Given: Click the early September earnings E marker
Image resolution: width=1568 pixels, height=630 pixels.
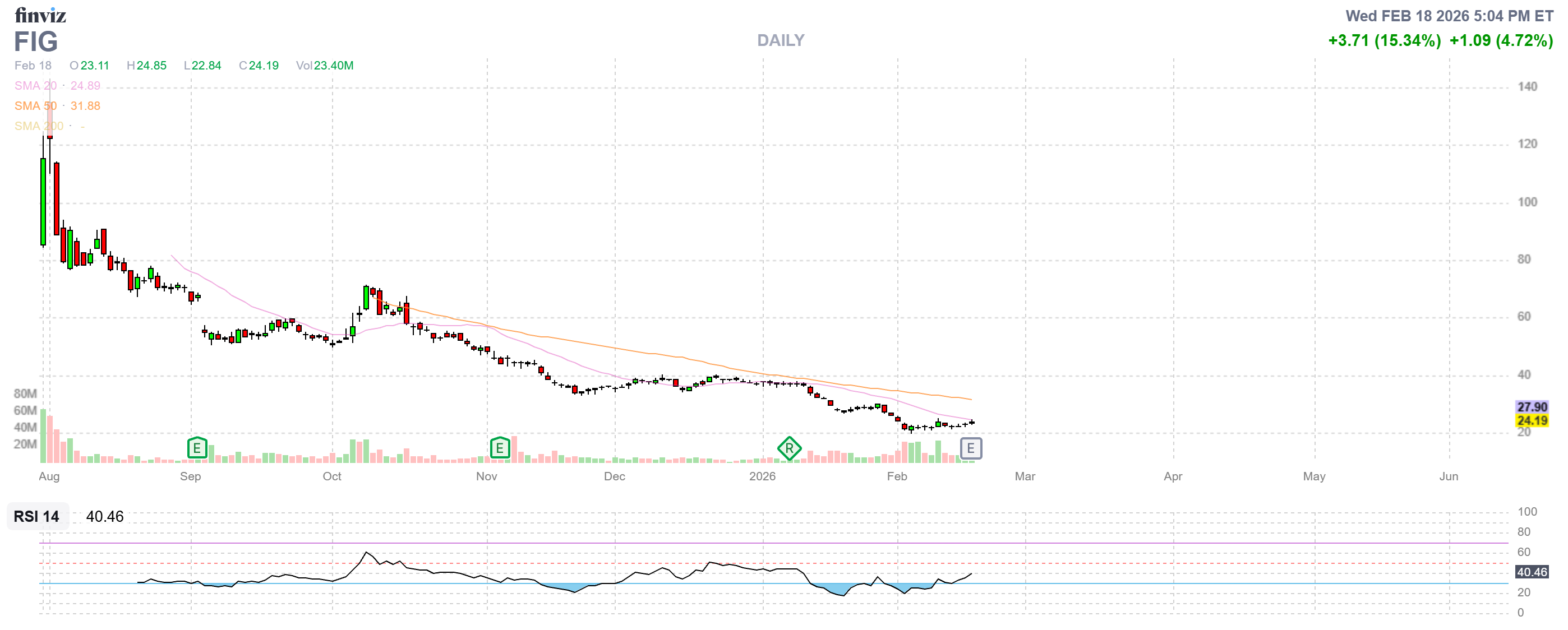Looking at the screenshot, I should pos(197,449).
